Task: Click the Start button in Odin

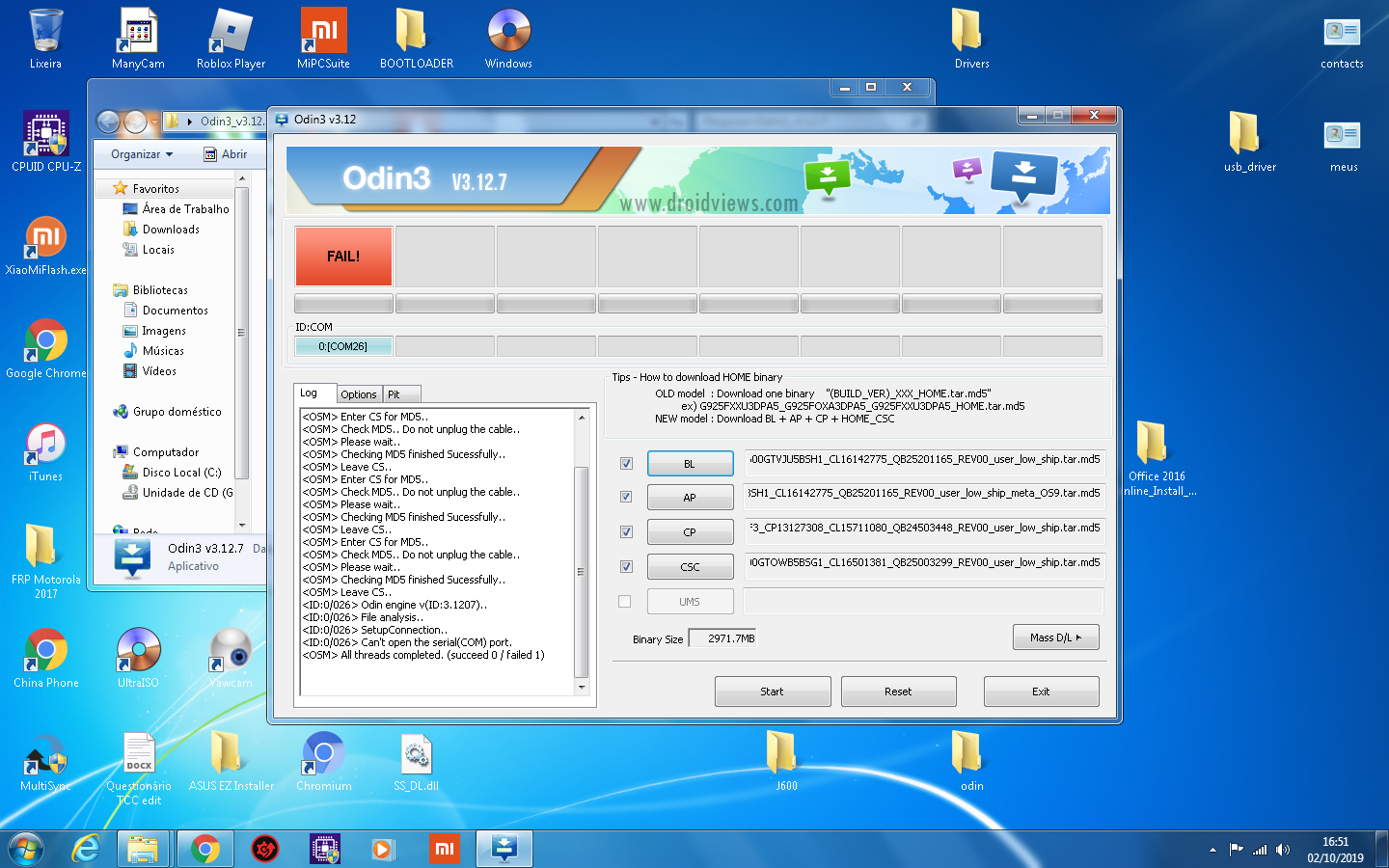Action: click(773, 692)
